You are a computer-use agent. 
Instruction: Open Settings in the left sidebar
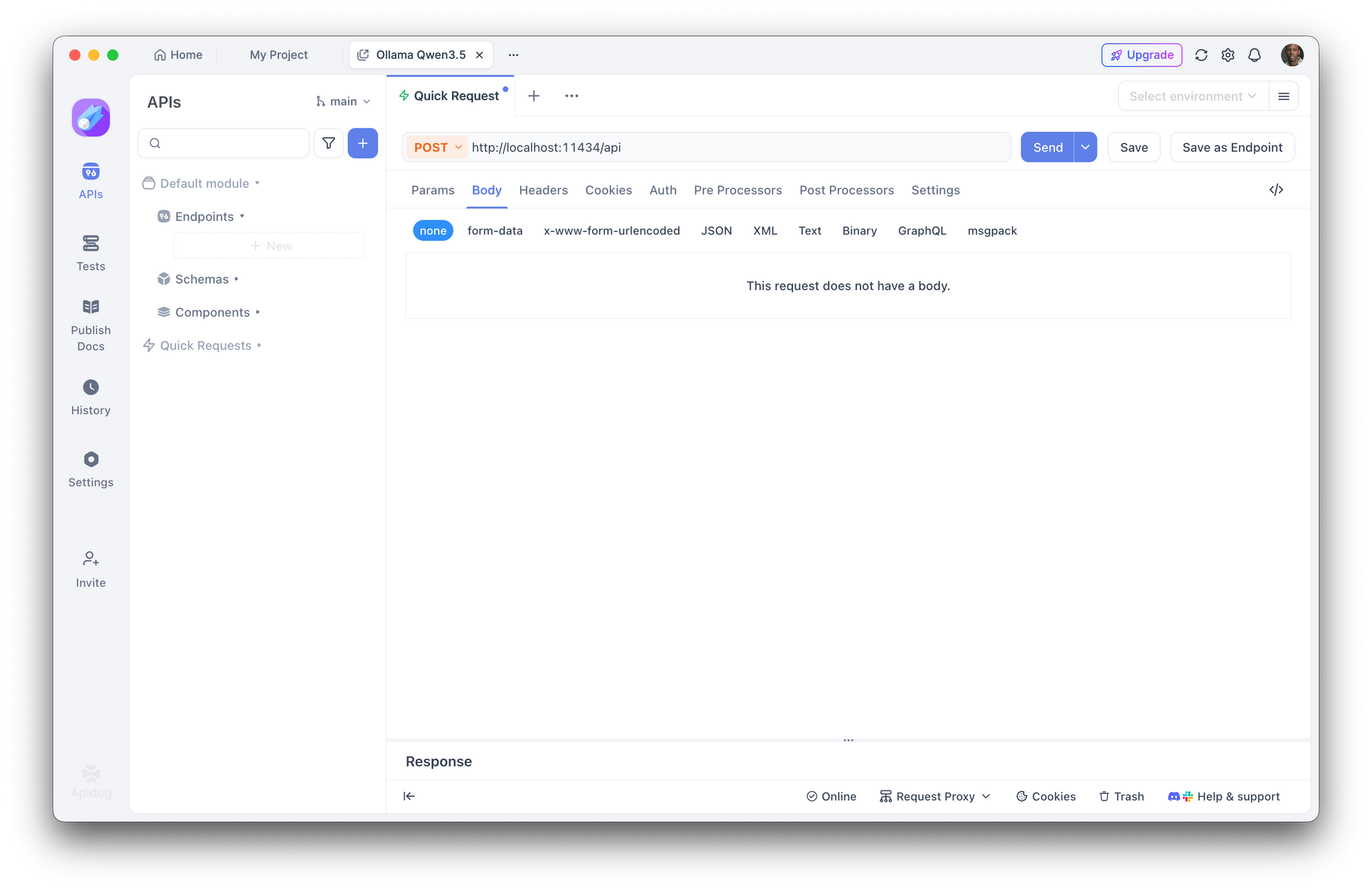pyautogui.click(x=91, y=469)
